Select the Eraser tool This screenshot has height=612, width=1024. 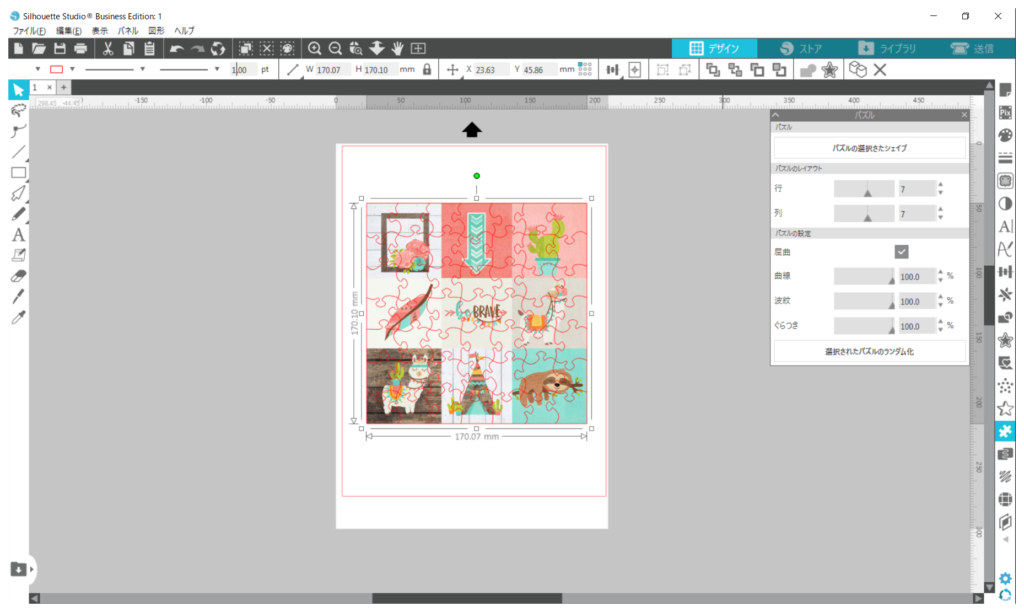point(18,276)
